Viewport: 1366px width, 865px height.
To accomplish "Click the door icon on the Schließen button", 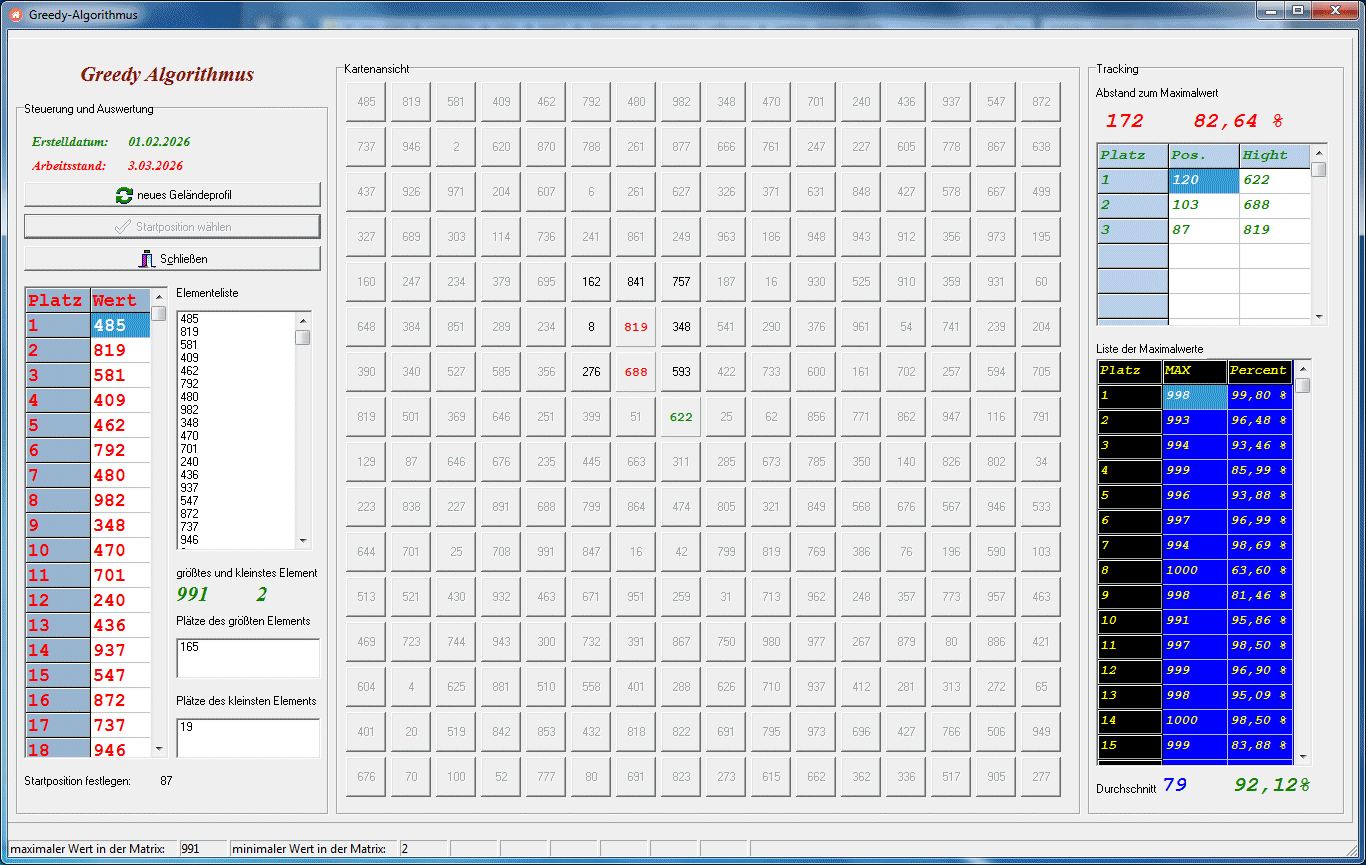I will [147, 259].
